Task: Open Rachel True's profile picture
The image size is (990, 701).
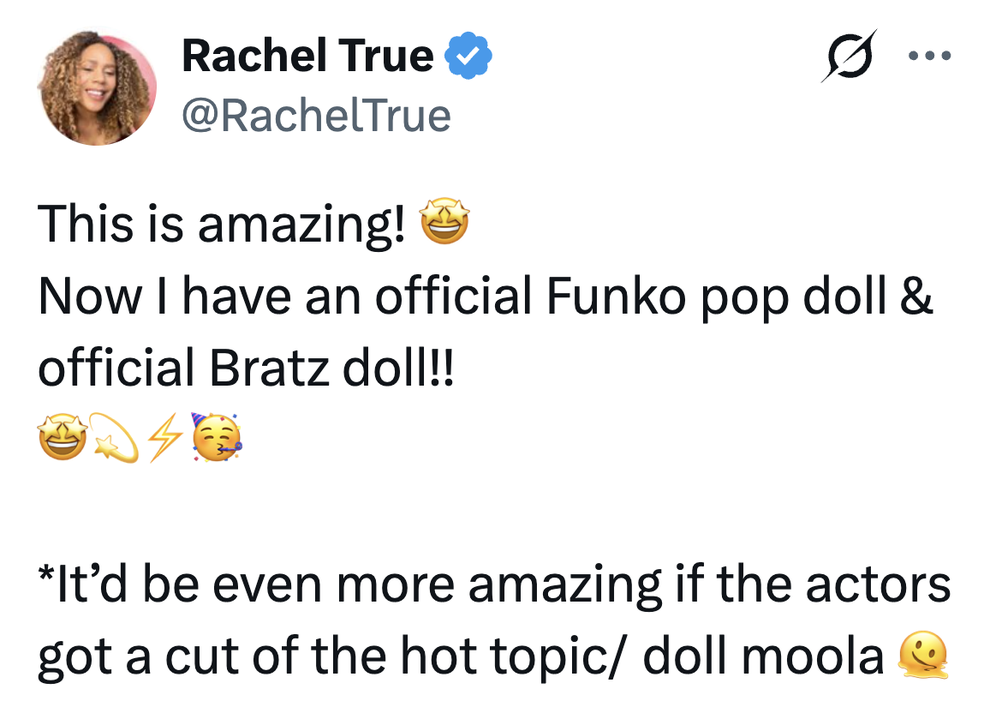Action: (x=98, y=88)
